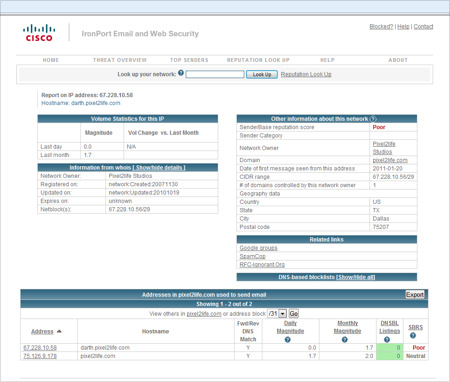Click help icon under SBRS column
450x382 pixels.
click(x=413, y=336)
